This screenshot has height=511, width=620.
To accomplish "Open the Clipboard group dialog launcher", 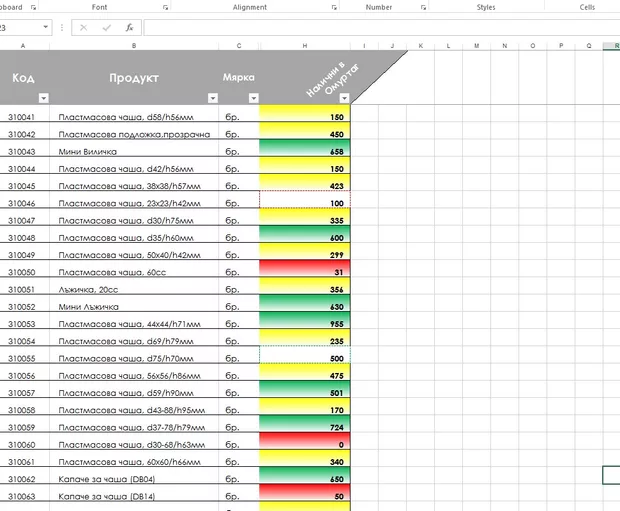I will click(x=33, y=7).
